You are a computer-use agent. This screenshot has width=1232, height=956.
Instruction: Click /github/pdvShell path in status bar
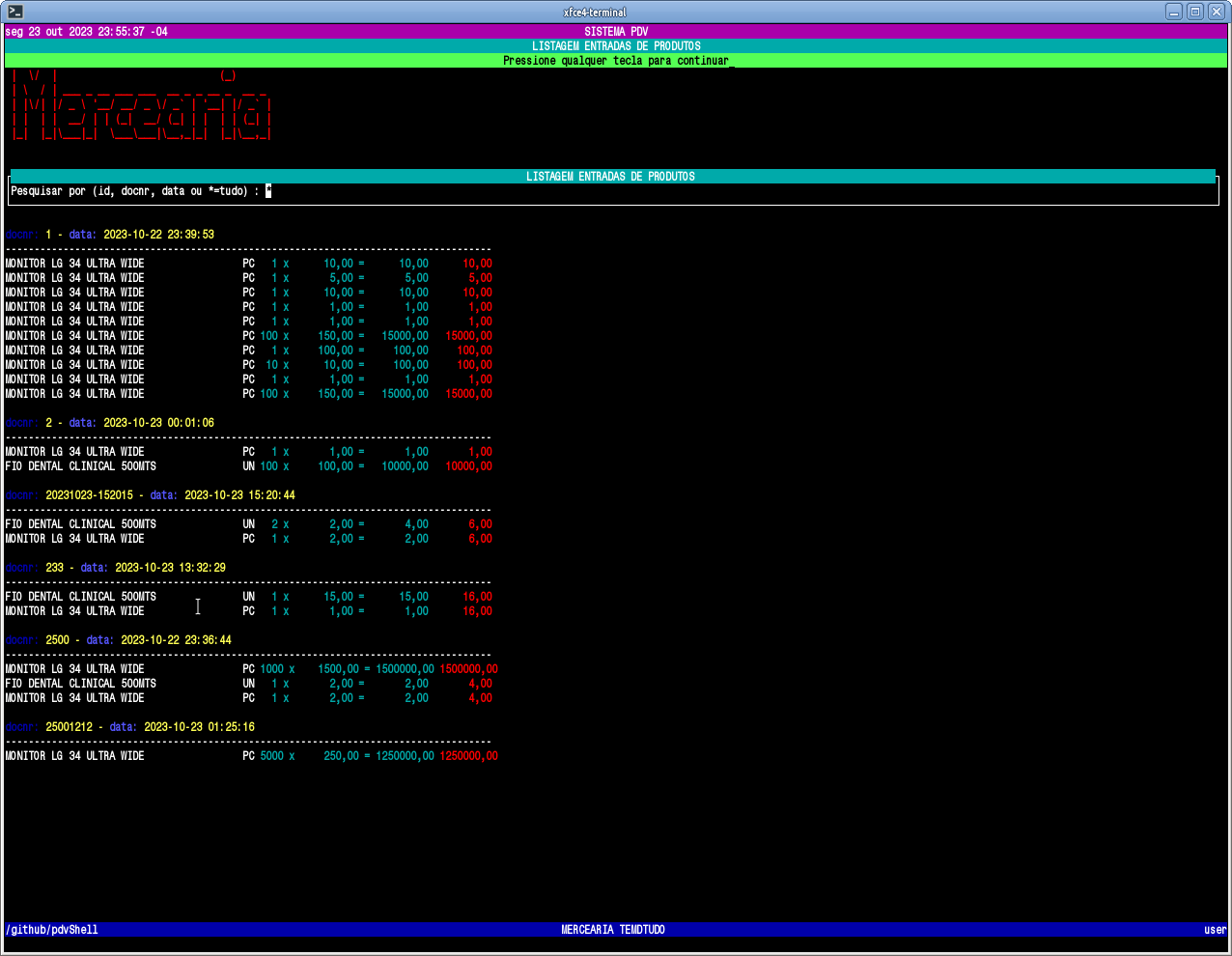(52, 930)
